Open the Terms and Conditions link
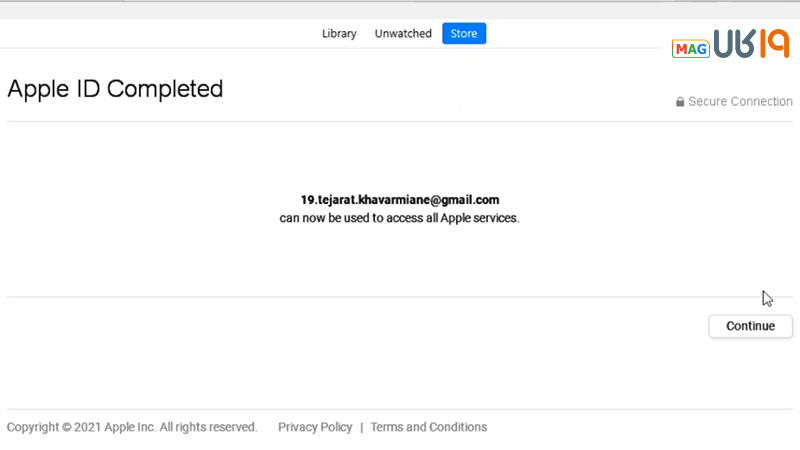Viewport: 800px width, 450px height. click(x=429, y=427)
